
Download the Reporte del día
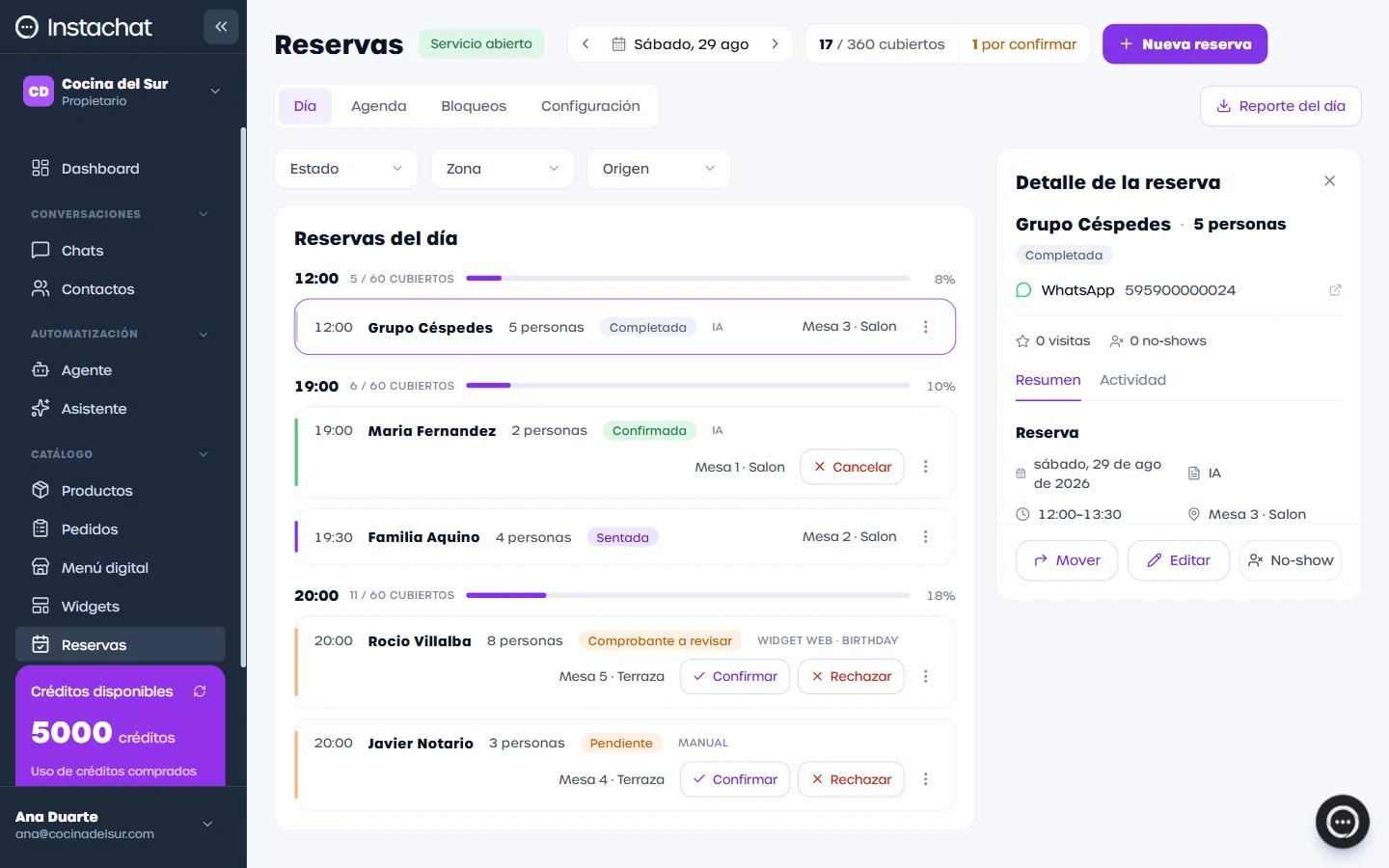pyautogui.click(x=1281, y=106)
